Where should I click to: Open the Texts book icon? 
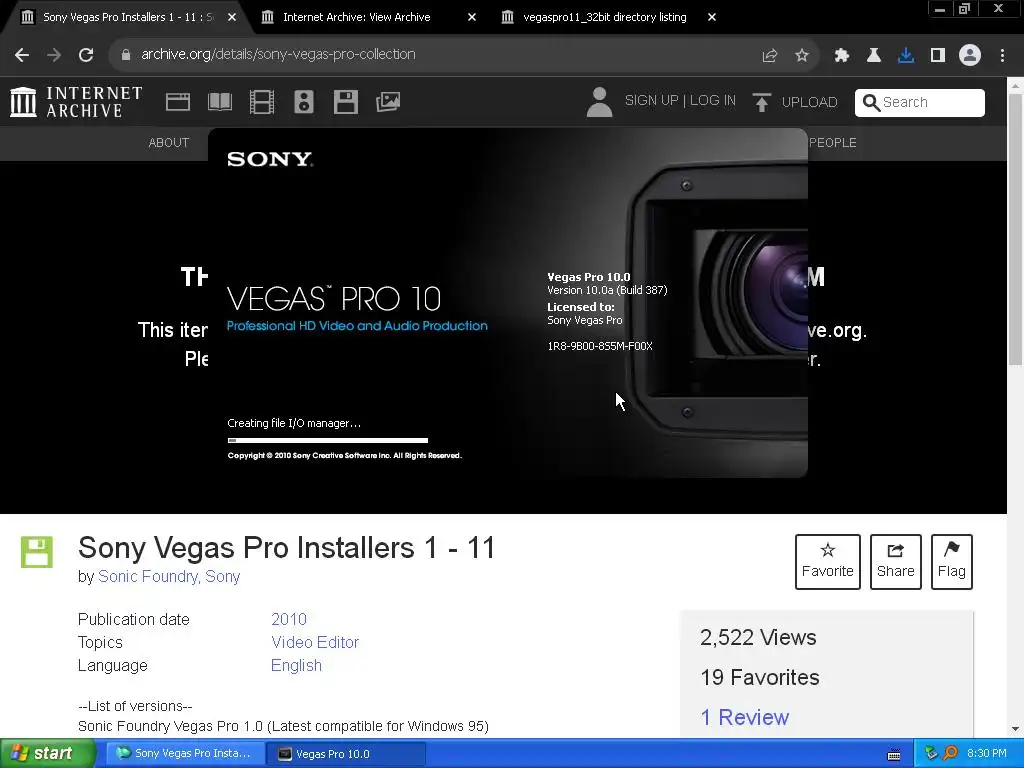(x=220, y=102)
